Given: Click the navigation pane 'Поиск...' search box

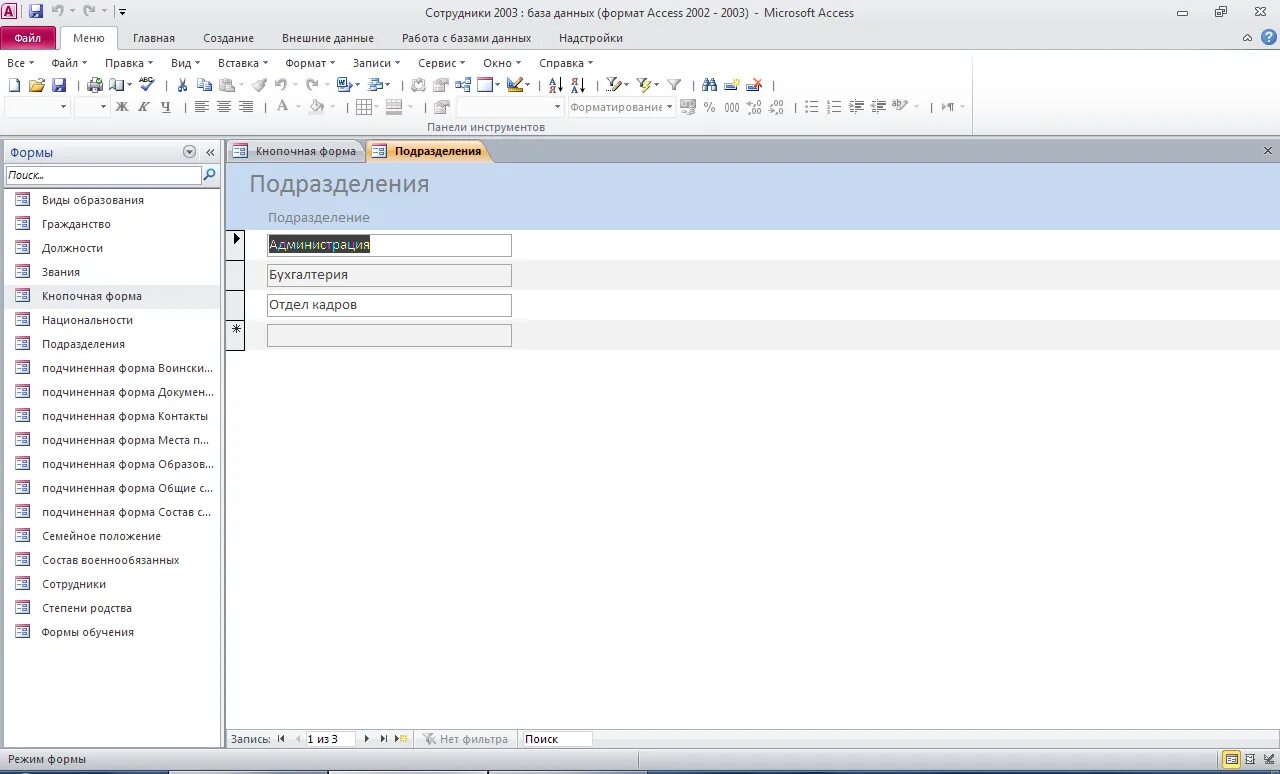Looking at the screenshot, I should point(104,175).
